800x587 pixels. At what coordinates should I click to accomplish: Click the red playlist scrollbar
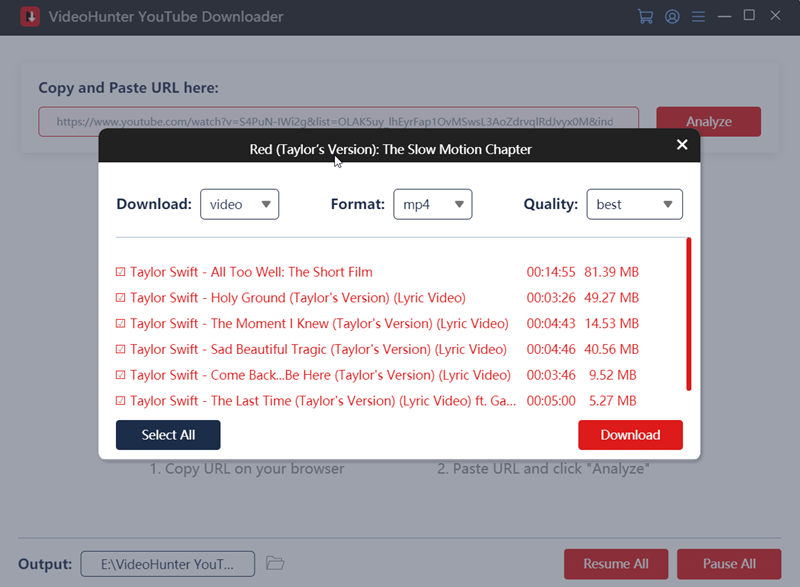coord(688,314)
